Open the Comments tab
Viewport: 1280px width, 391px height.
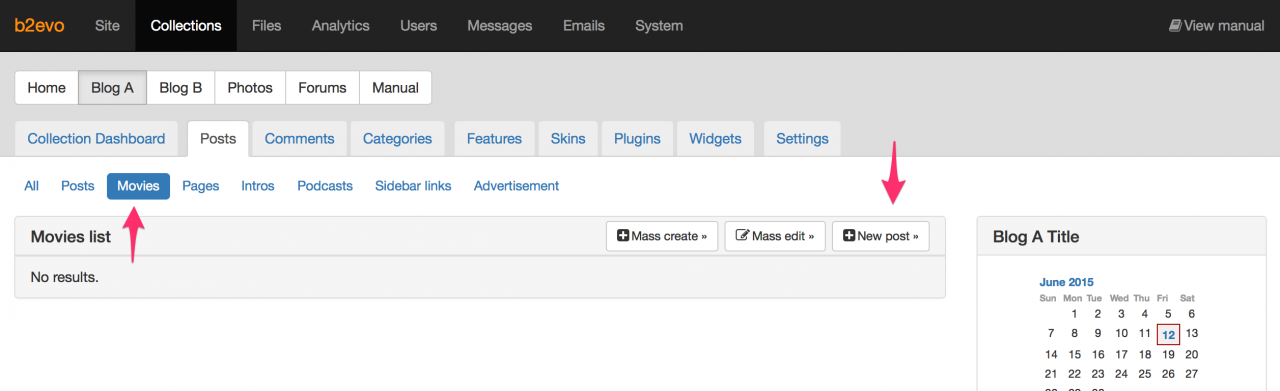[299, 139]
